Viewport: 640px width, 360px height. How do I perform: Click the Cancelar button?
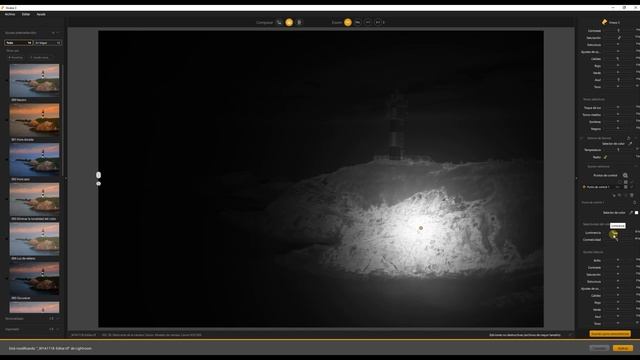coord(599,348)
